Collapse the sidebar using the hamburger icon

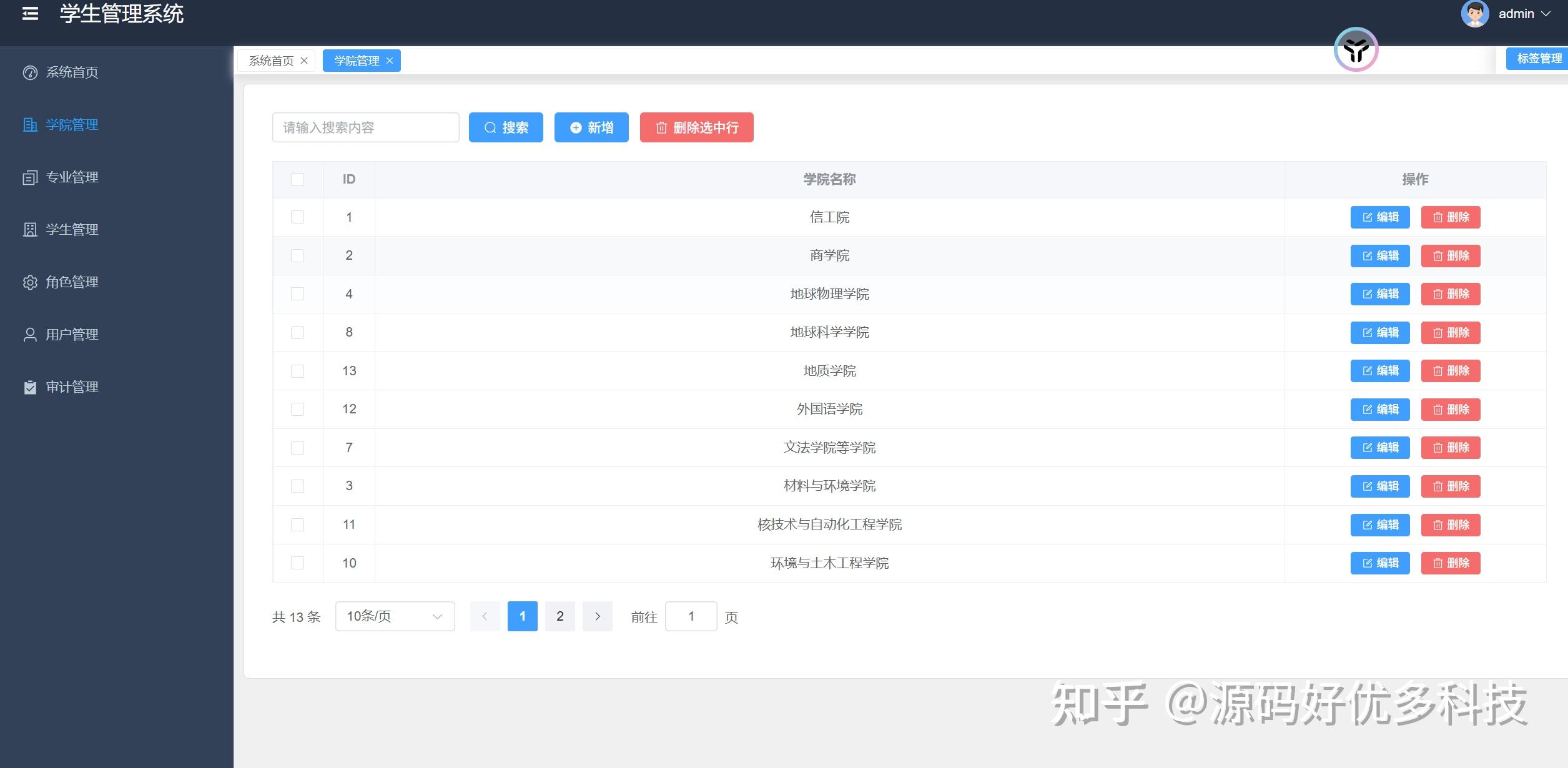tap(29, 13)
